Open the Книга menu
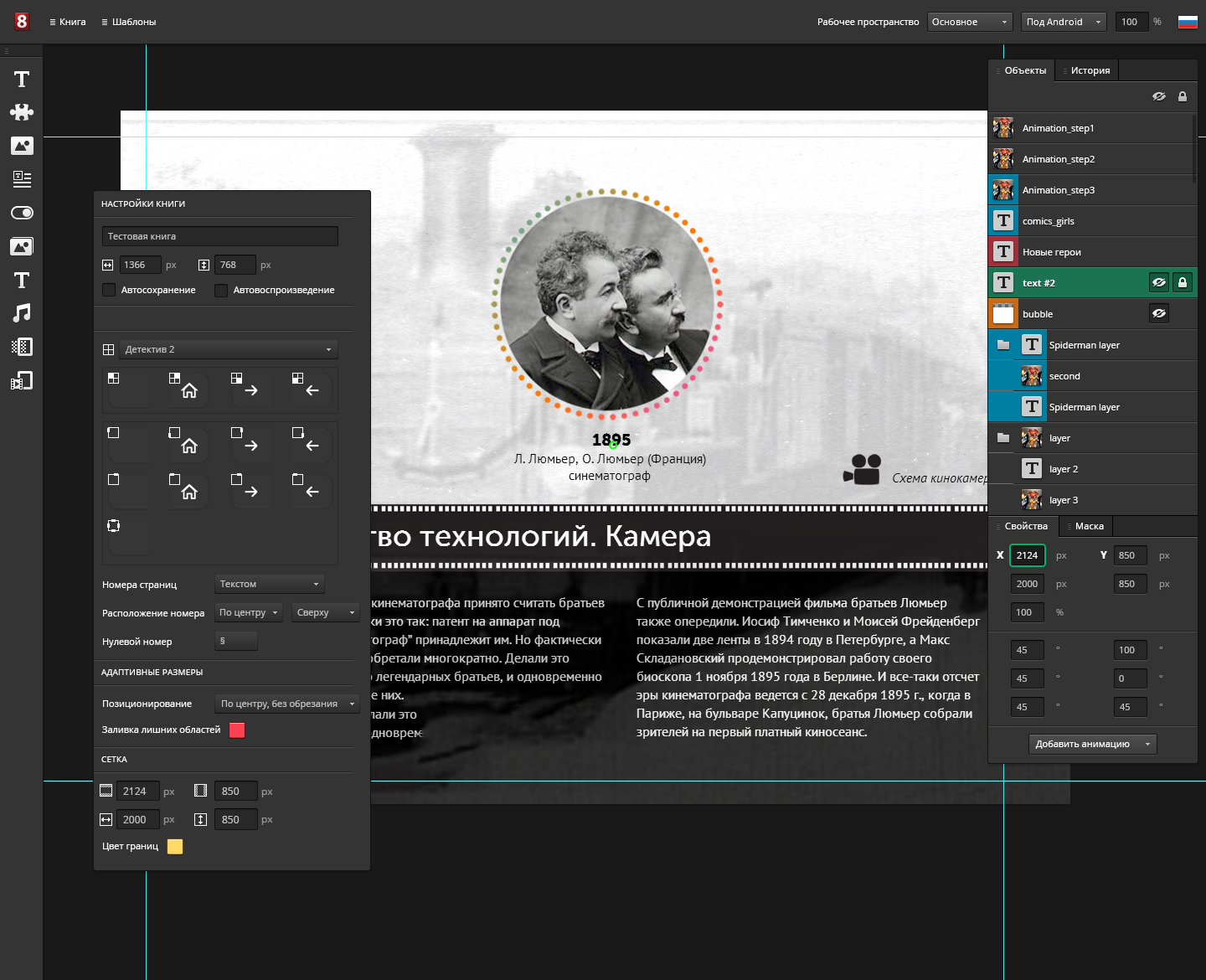 (x=68, y=22)
